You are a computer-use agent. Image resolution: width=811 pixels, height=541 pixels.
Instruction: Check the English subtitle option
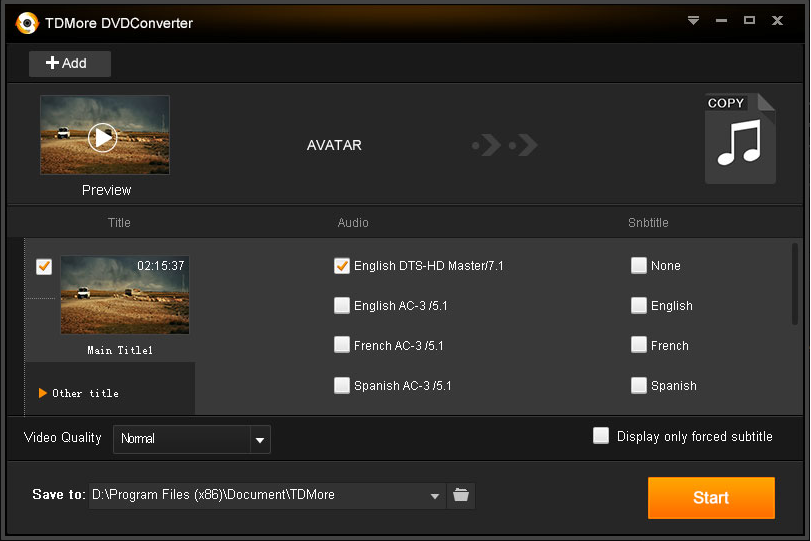click(x=639, y=305)
